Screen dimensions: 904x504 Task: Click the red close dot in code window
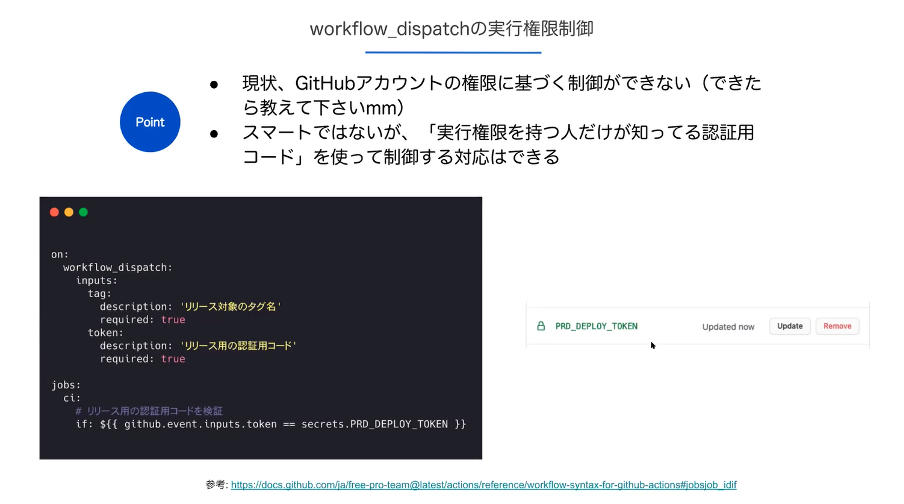(54, 212)
